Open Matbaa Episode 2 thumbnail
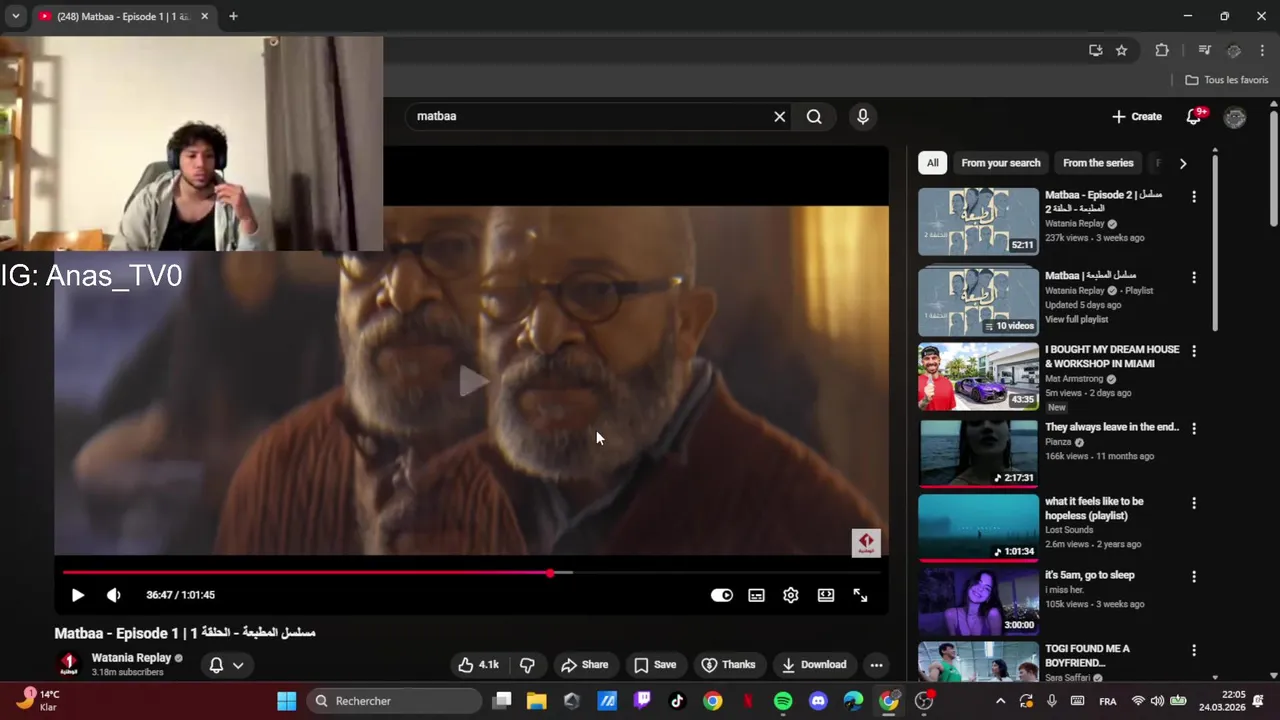Screen dimensions: 1280x720 tap(978, 222)
